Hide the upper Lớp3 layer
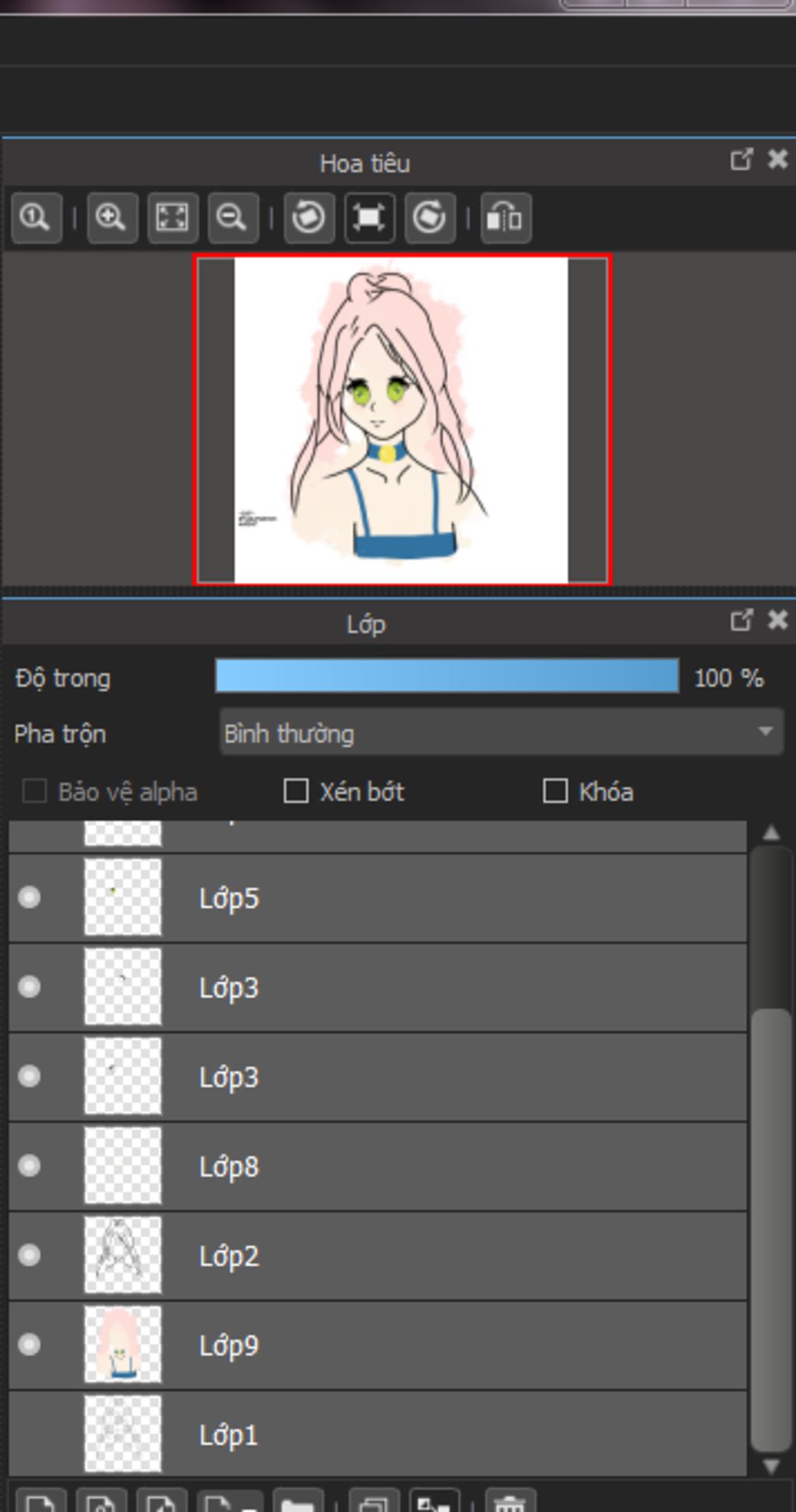Screen dimensions: 796x1512 click(x=30, y=987)
